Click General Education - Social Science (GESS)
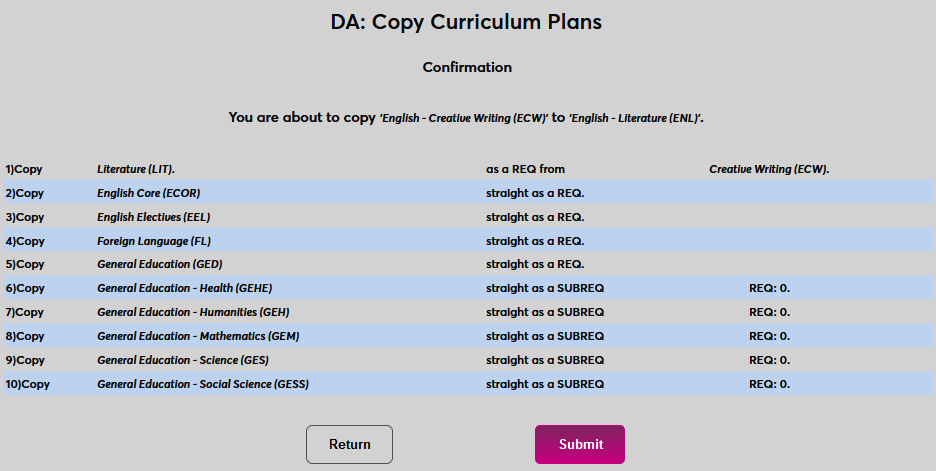The height and width of the screenshot is (471, 936). pos(203,385)
